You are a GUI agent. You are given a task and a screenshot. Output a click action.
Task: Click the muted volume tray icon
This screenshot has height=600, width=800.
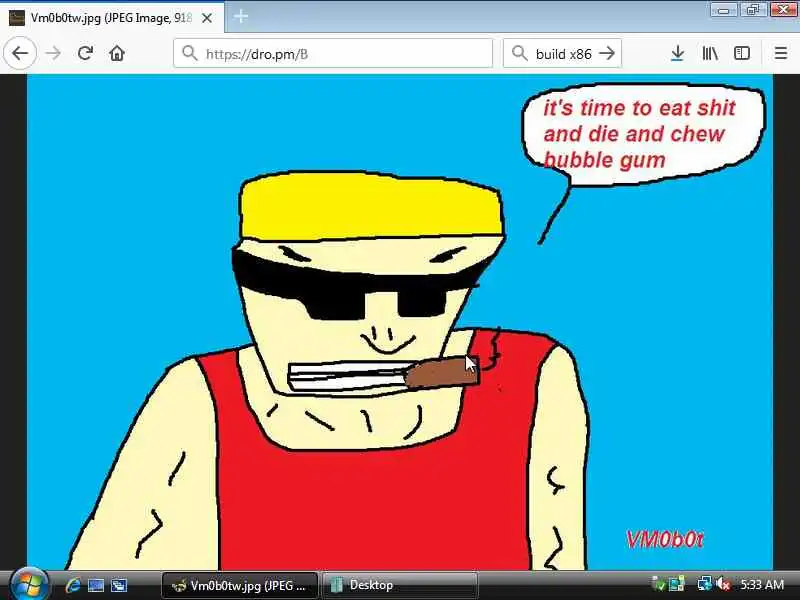point(723,584)
